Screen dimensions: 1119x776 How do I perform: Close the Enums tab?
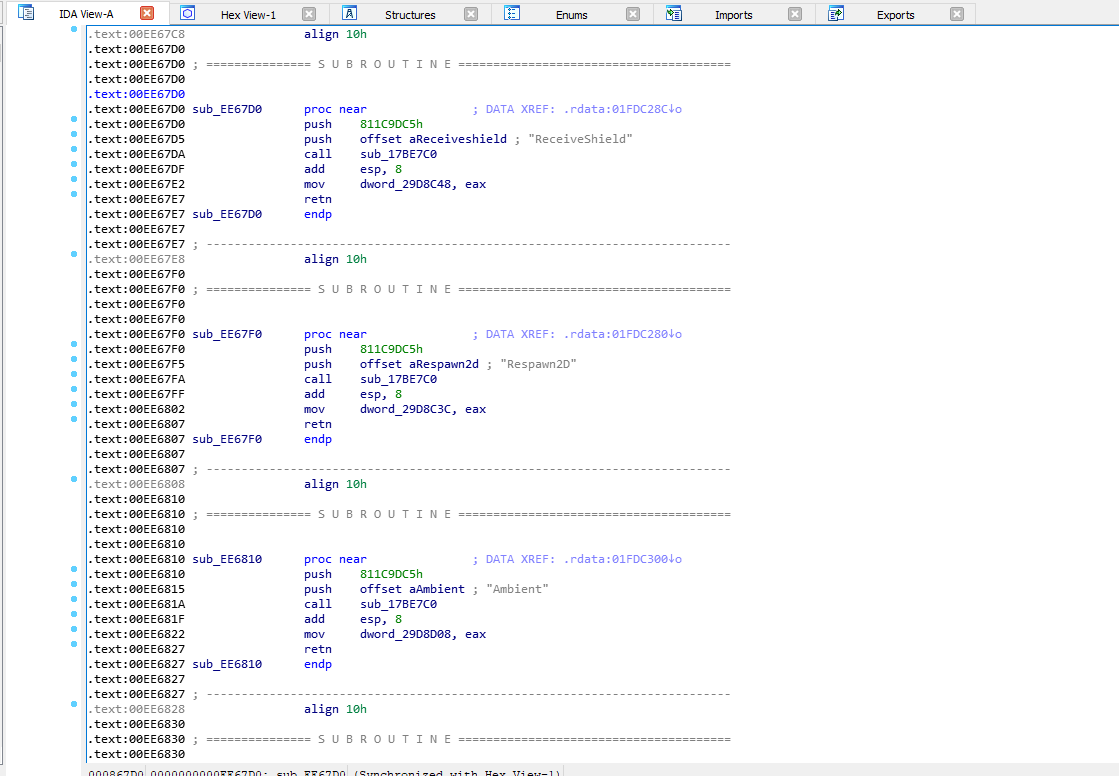click(x=633, y=14)
